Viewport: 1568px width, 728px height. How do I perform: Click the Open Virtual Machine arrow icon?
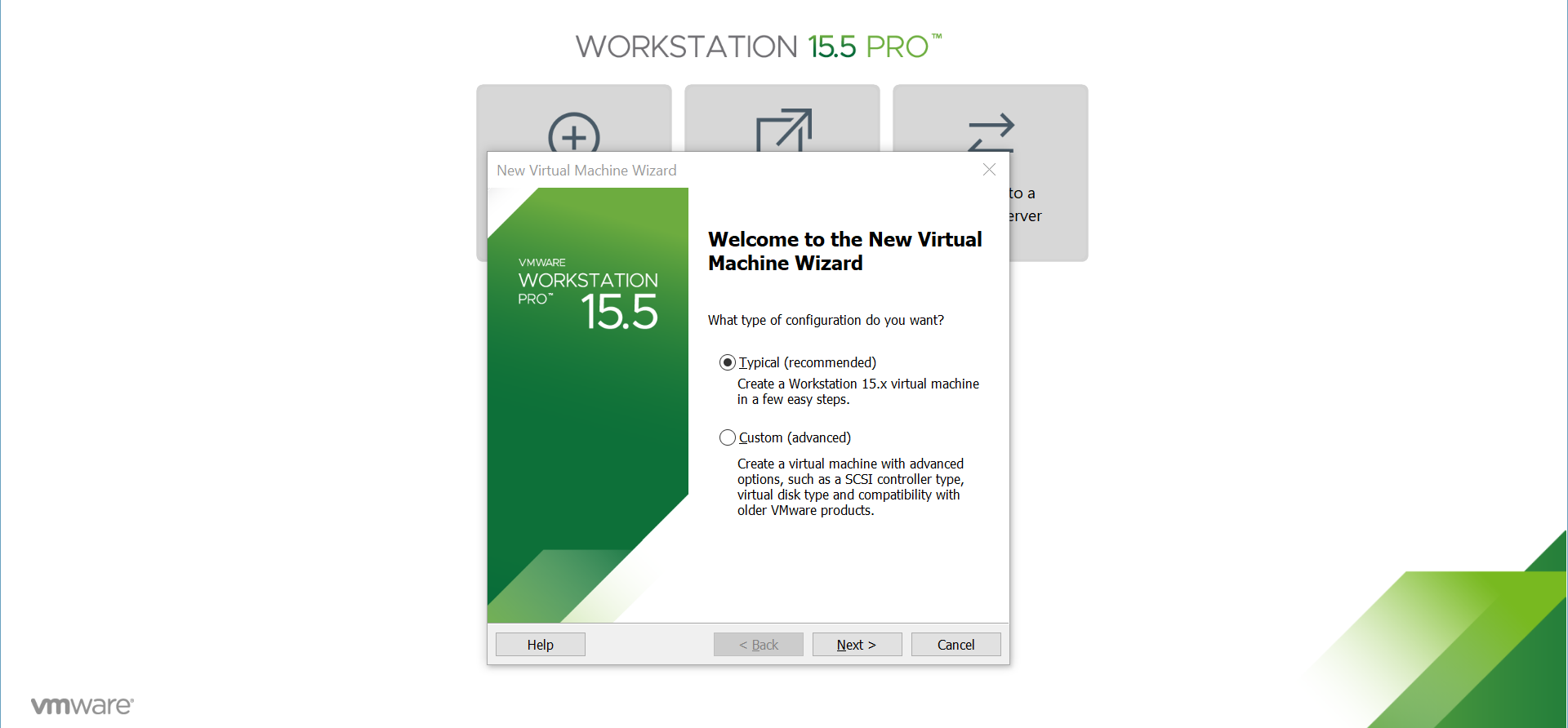click(x=783, y=131)
